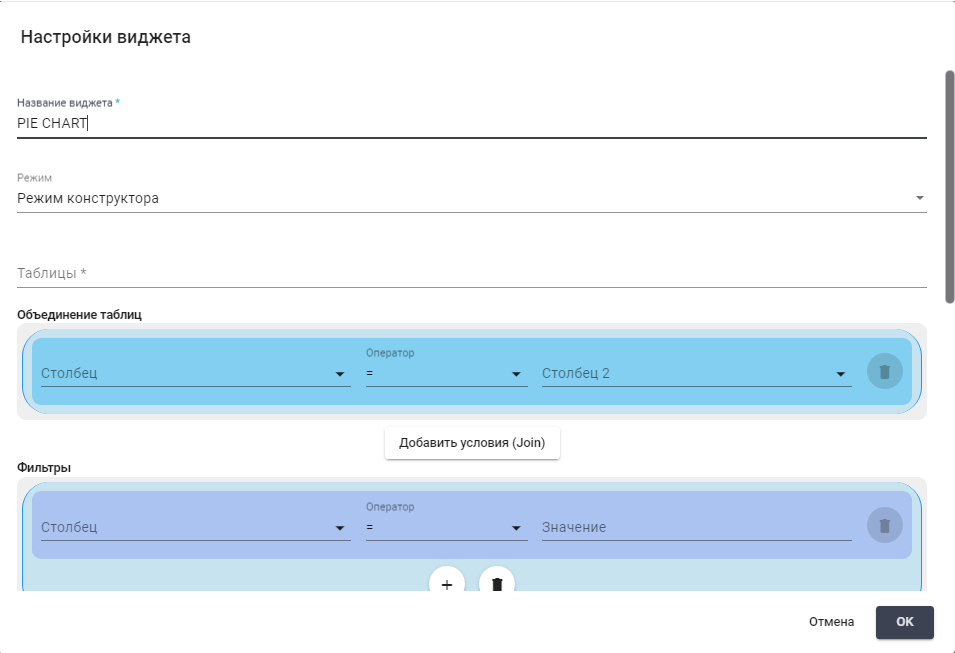
Task: Click the dialog's vertical scrollbar
Action: 949,185
